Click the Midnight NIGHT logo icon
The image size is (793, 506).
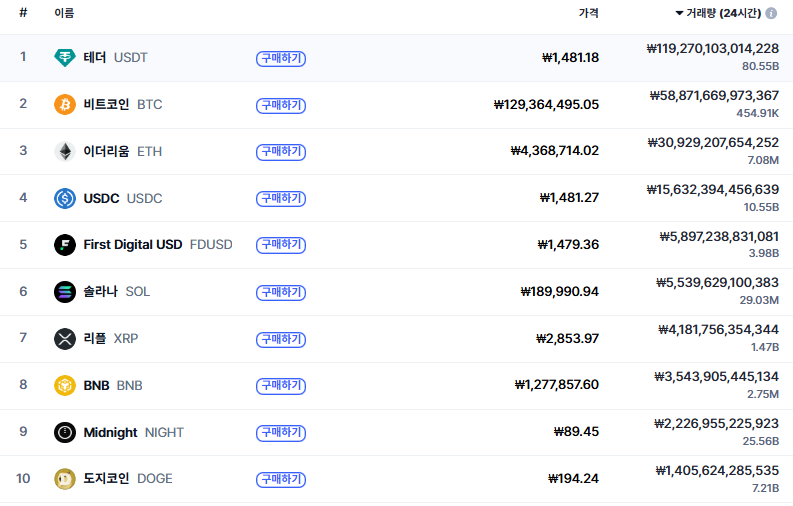pyautogui.click(x=65, y=432)
